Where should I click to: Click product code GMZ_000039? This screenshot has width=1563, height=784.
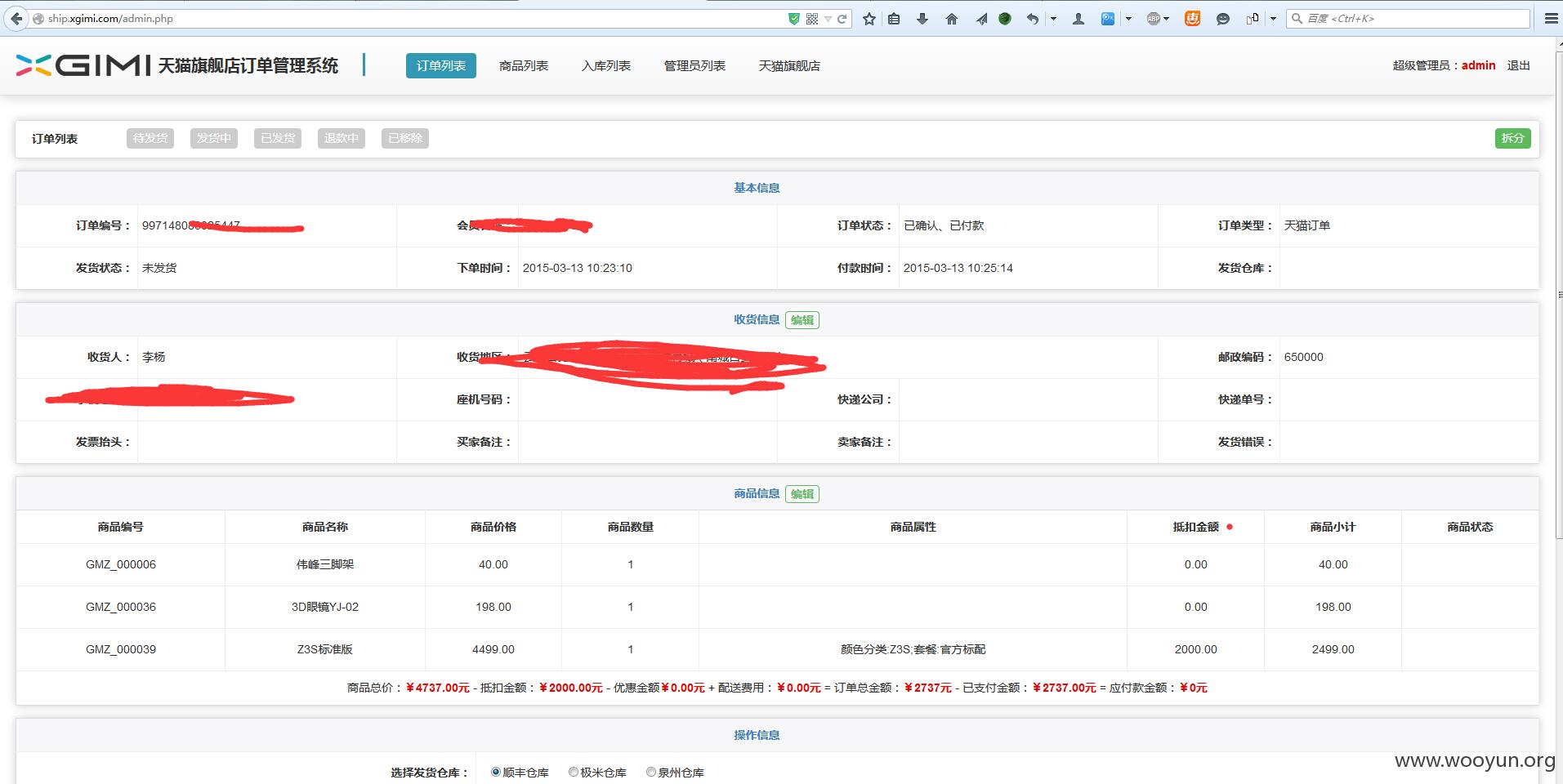tap(121, 649)
